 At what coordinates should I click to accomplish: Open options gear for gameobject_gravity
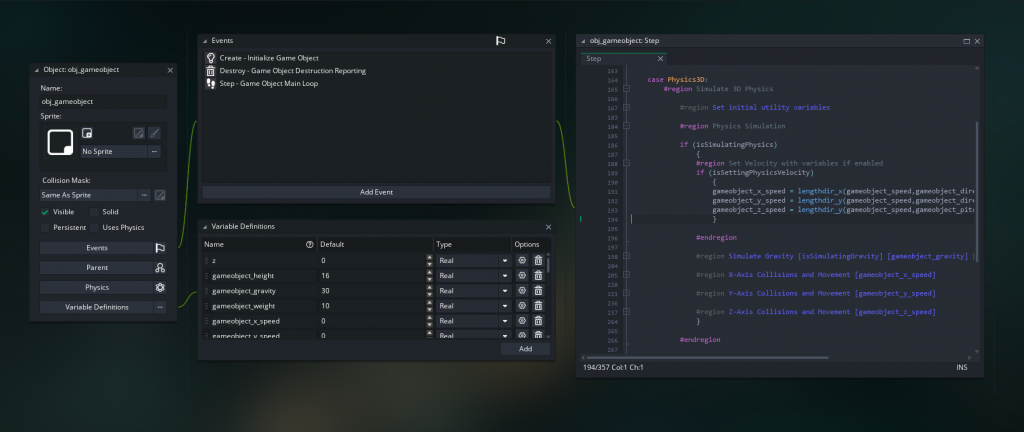pos(522,290)
